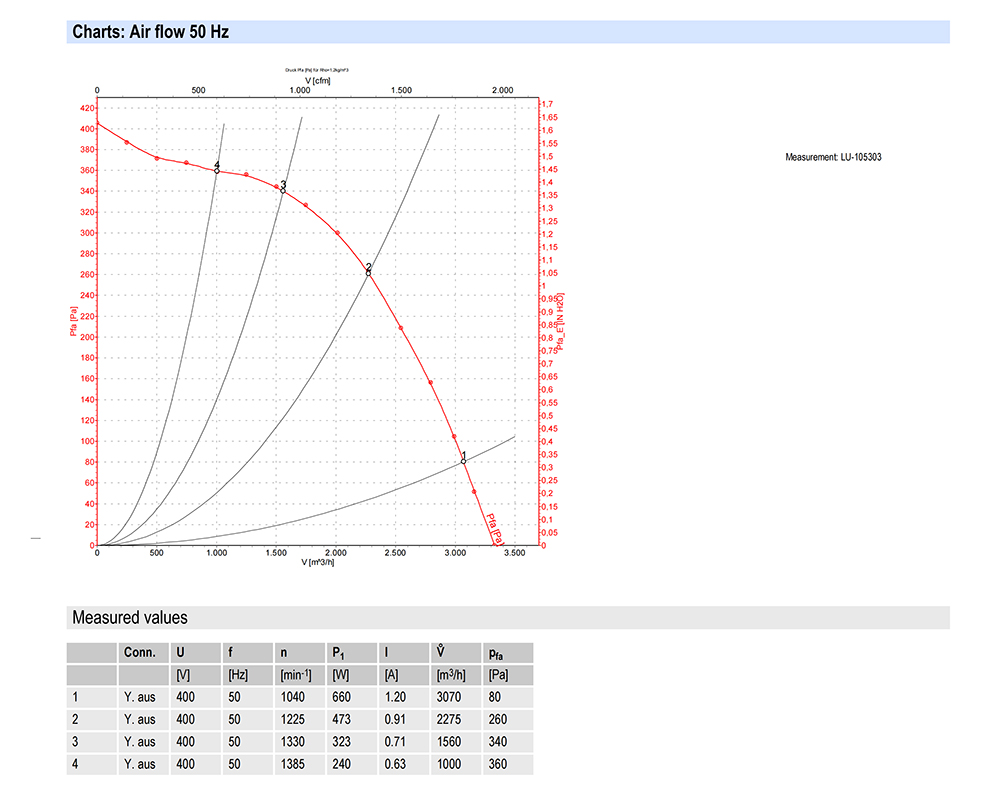1000x795 pixels.
Task: Click the 'Conn.' column header in the table
Action: pyautogui.click(x=140, y=653)
